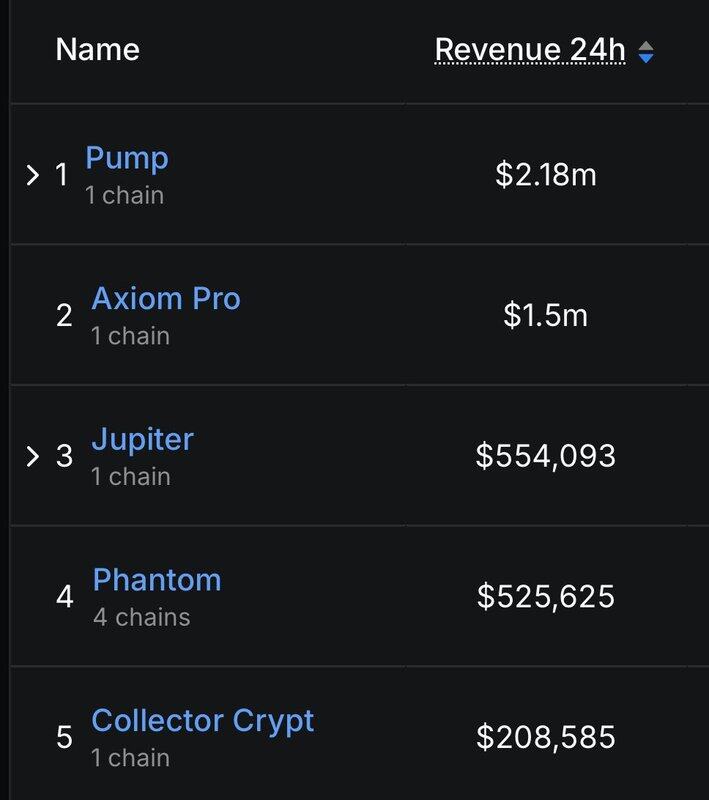Open the Axiom Pro protocol link
Image resolution: width=709 pixels, height=800 pixels.
(166, 298)
